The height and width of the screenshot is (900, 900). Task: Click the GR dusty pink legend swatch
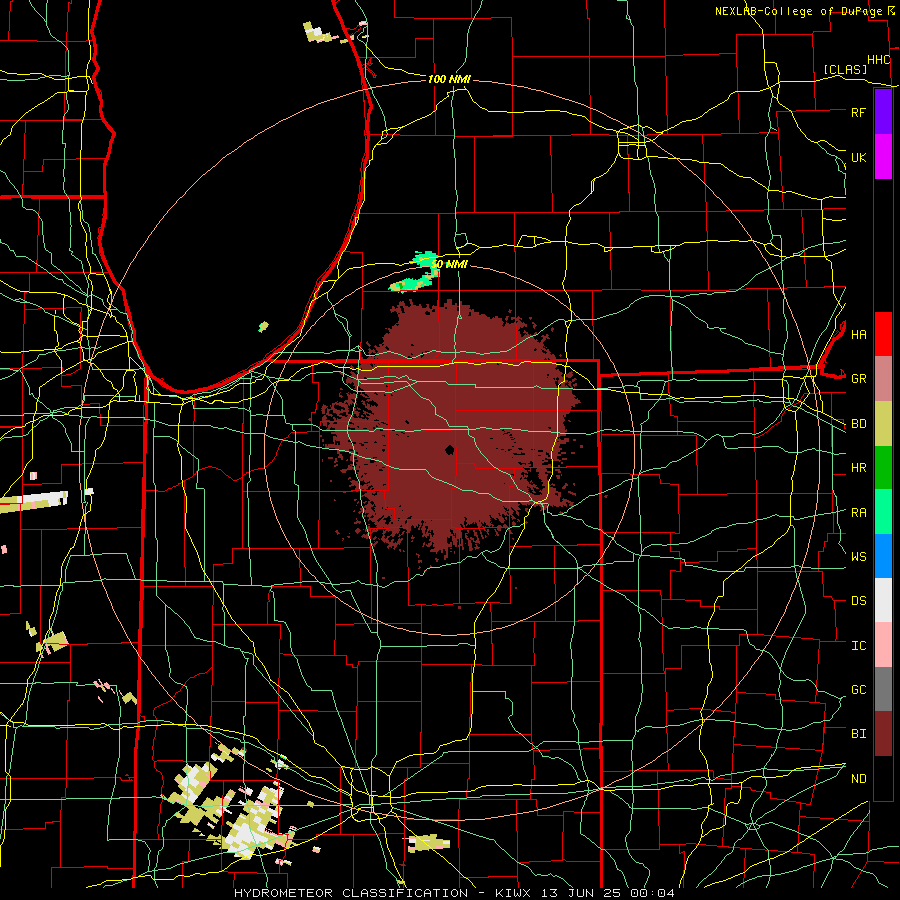point(883,379)
